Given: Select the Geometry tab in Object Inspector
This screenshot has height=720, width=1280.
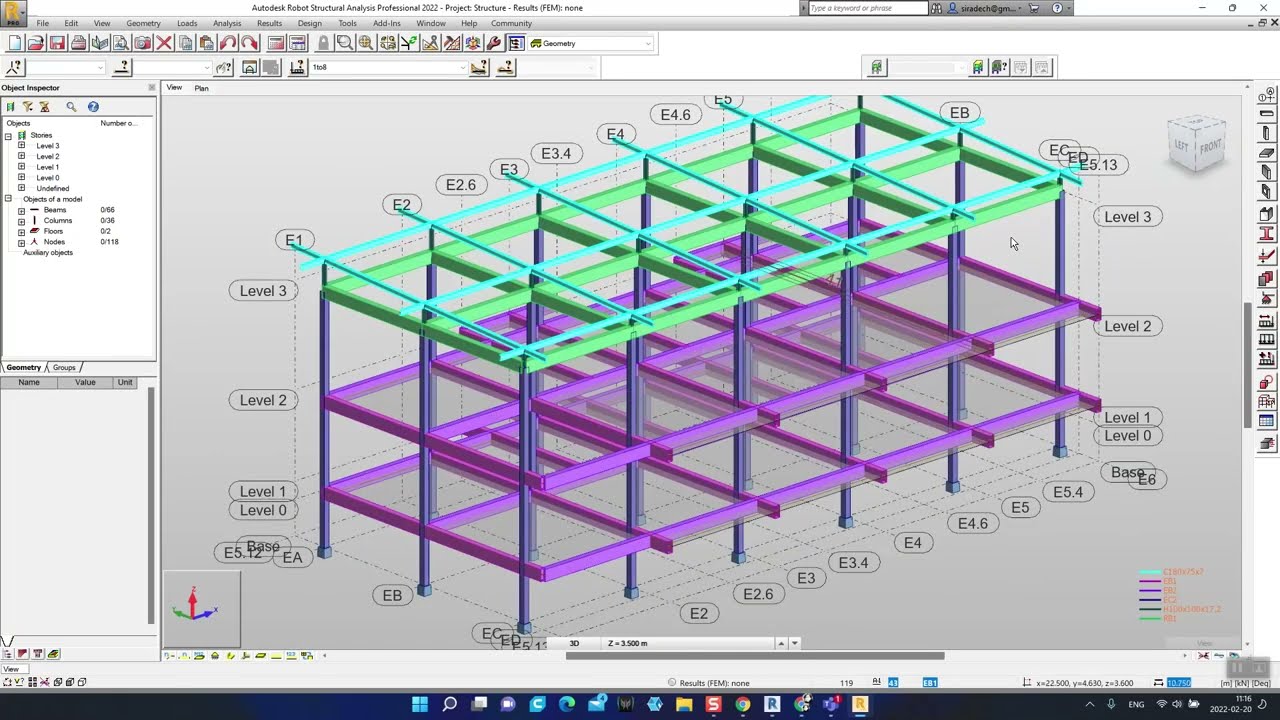Looking at the screenshot, I should click(24, 368).
